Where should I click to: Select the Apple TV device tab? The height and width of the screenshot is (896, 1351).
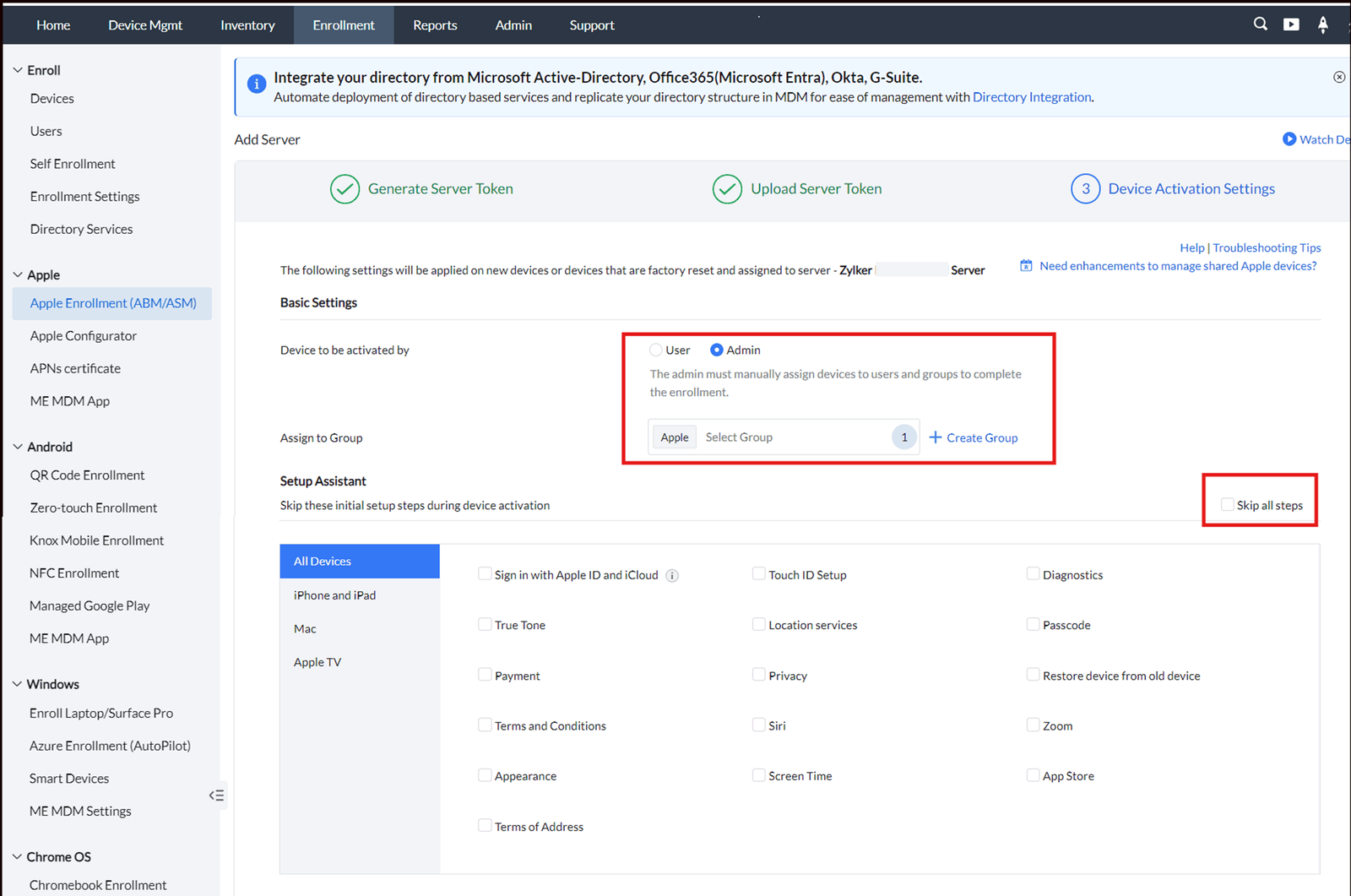360,662
